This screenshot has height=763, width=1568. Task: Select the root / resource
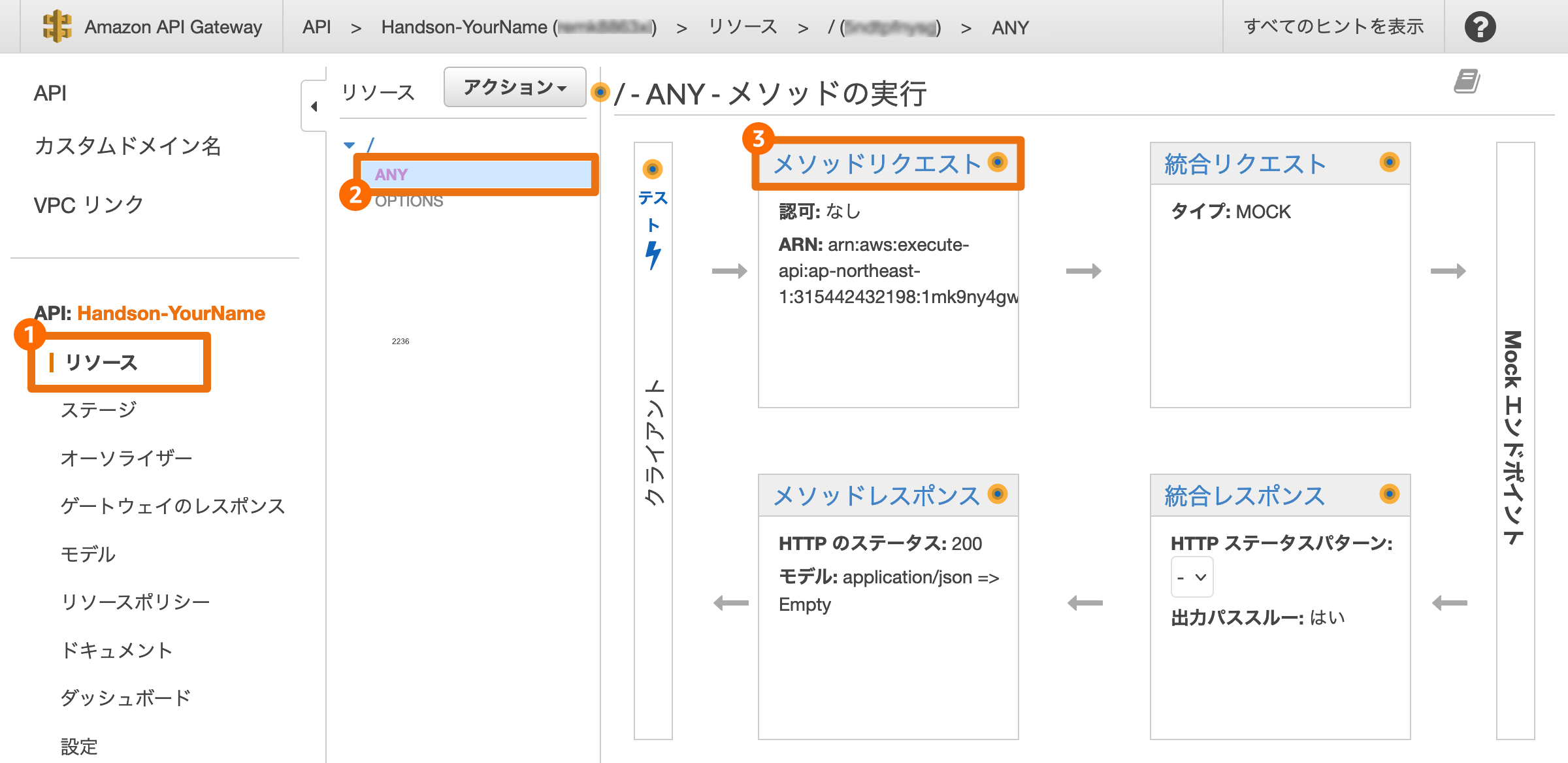coord(370,144)
